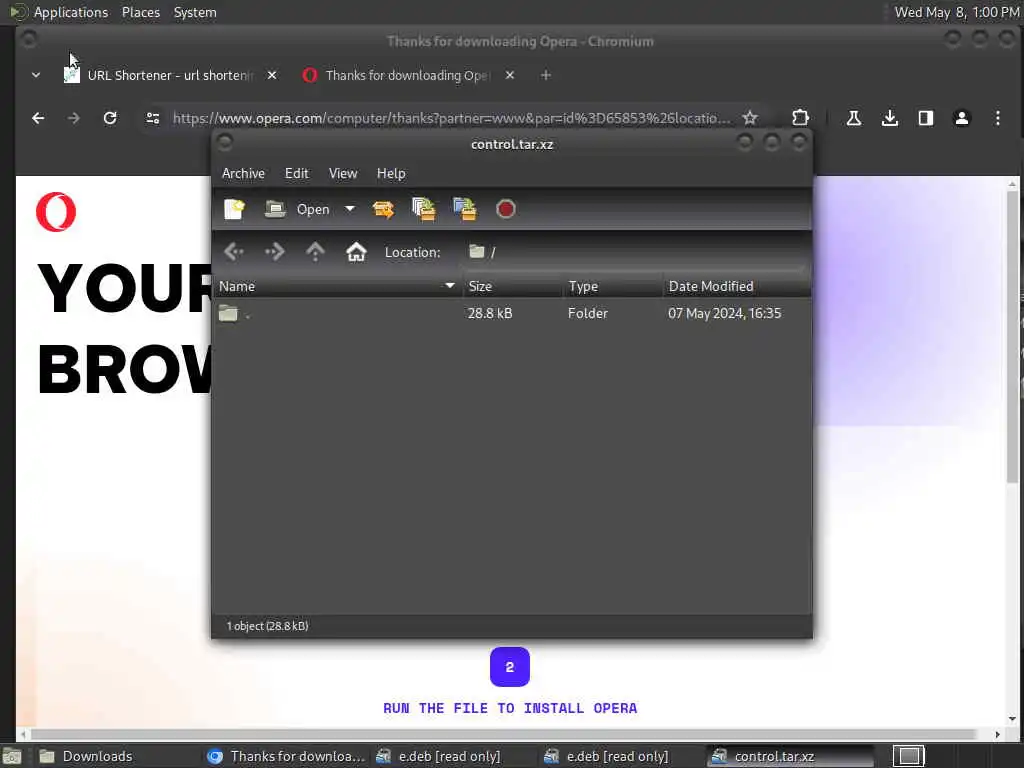Viewport: 1024px width, 768px height.
Task: Open a new Chromium tab
Action: tap(546, 76)
